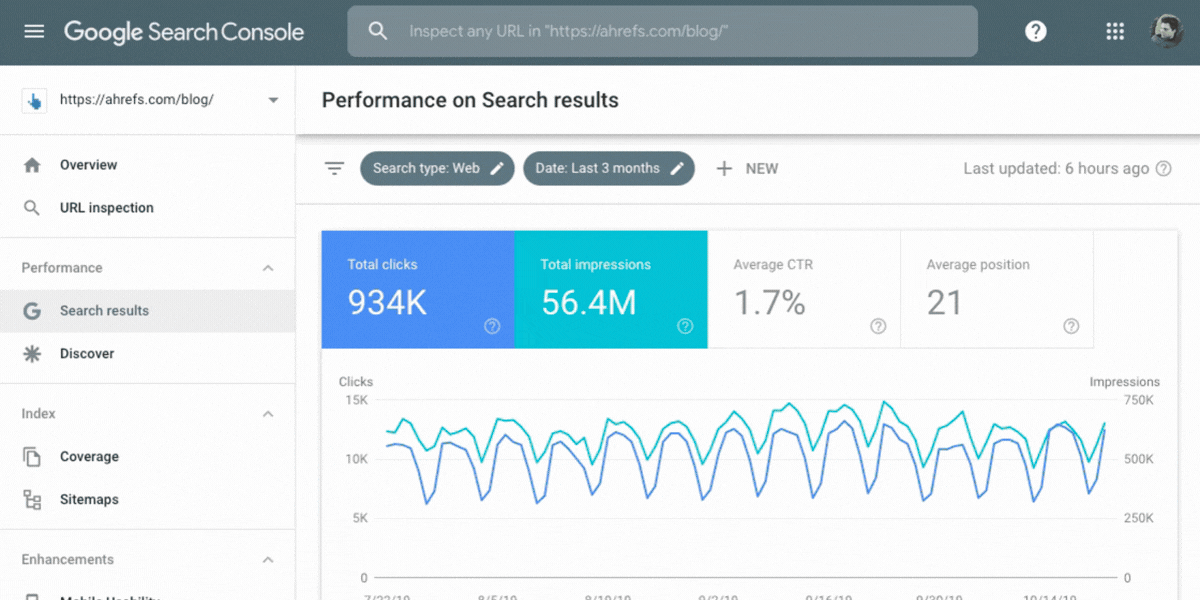The width and height of the screenshot is (1200, 600).
Task: Open the property selector dropdown arrow
Action: pyautogui.click(x=273, y=100)
